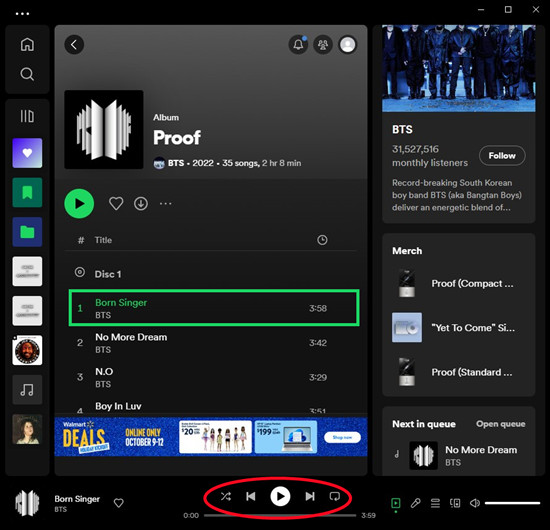Screen dimensions: 550x530
Task: Seek within the song progress bar
Action: (280, 515)
